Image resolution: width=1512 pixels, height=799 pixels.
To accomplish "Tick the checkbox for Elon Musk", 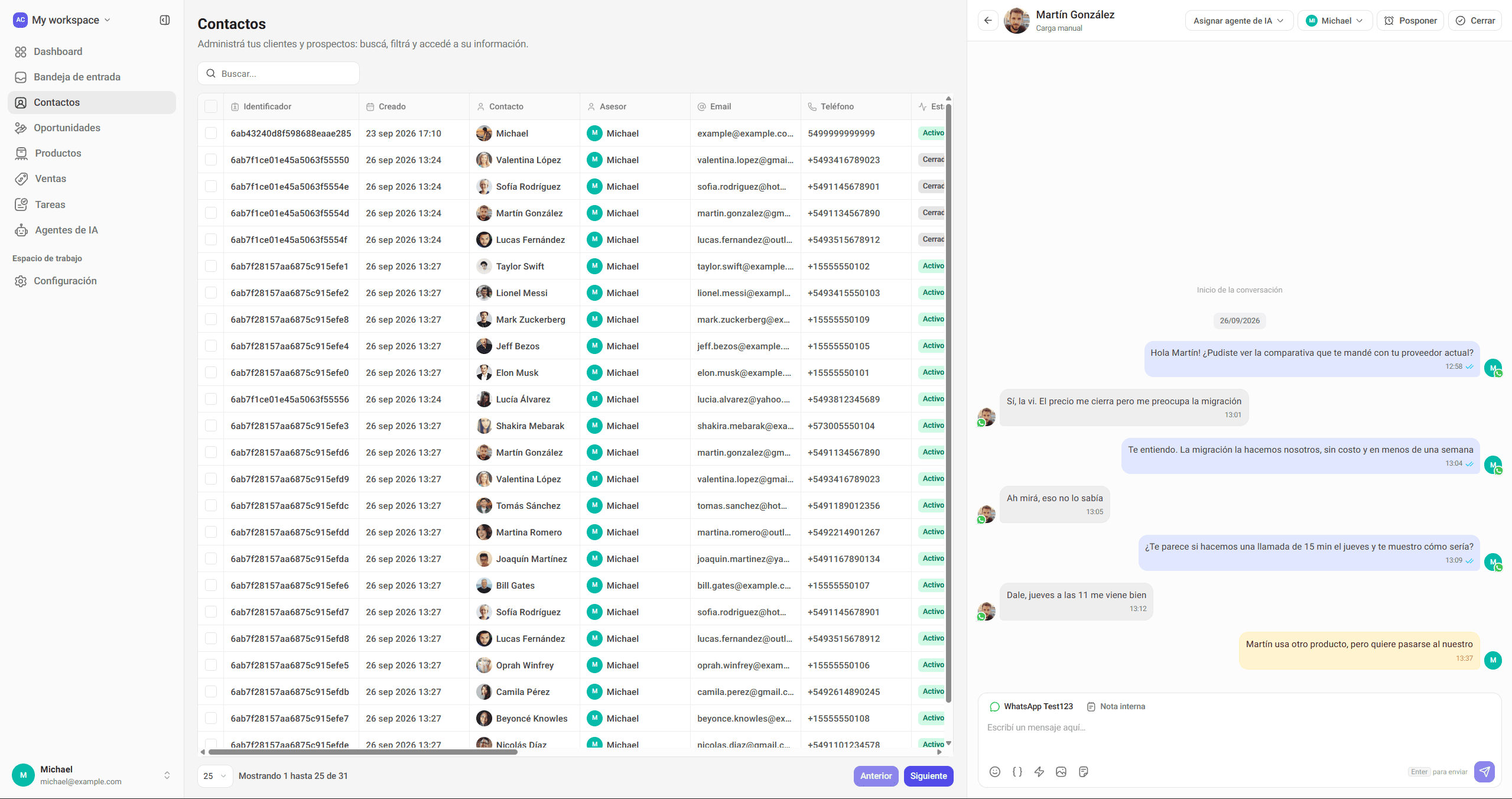I will (211, 372).
